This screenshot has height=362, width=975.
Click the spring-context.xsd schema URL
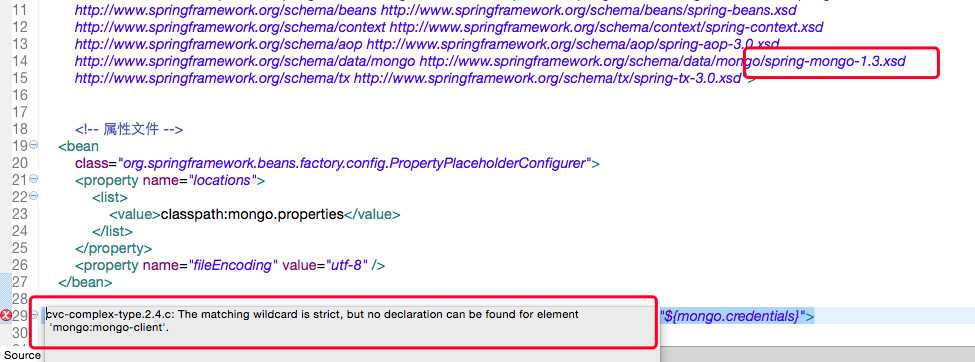coord(606,27)
